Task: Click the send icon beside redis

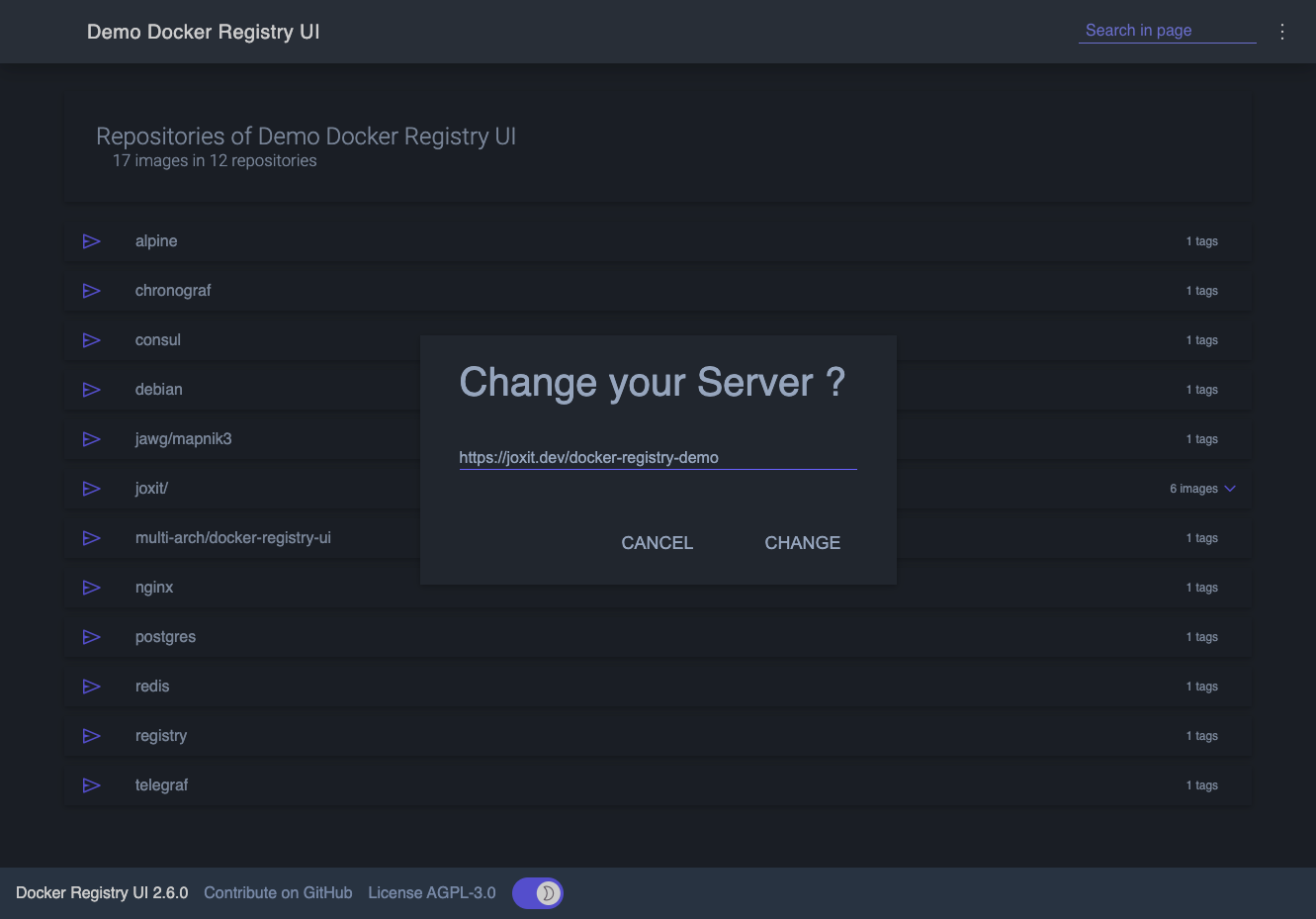Action: pos(92,687)
